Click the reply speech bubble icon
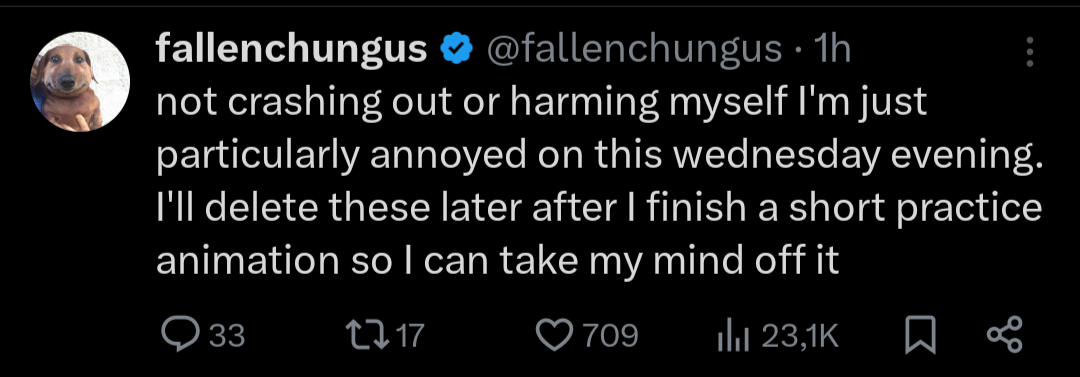Viewport: 1080px width, 377px height. click(181, 335)
